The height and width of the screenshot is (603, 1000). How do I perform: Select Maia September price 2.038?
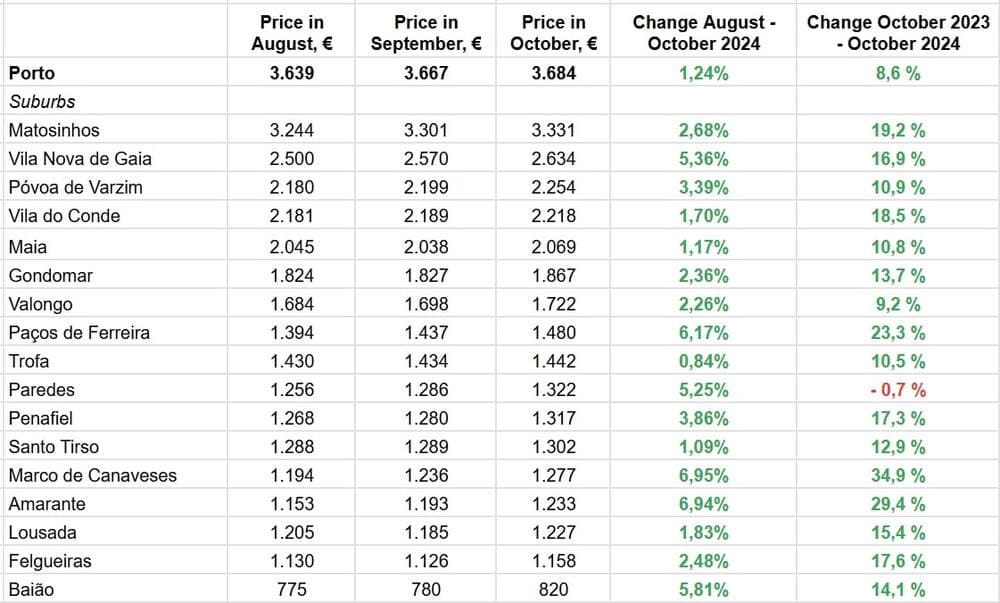[x=427, y=245]
